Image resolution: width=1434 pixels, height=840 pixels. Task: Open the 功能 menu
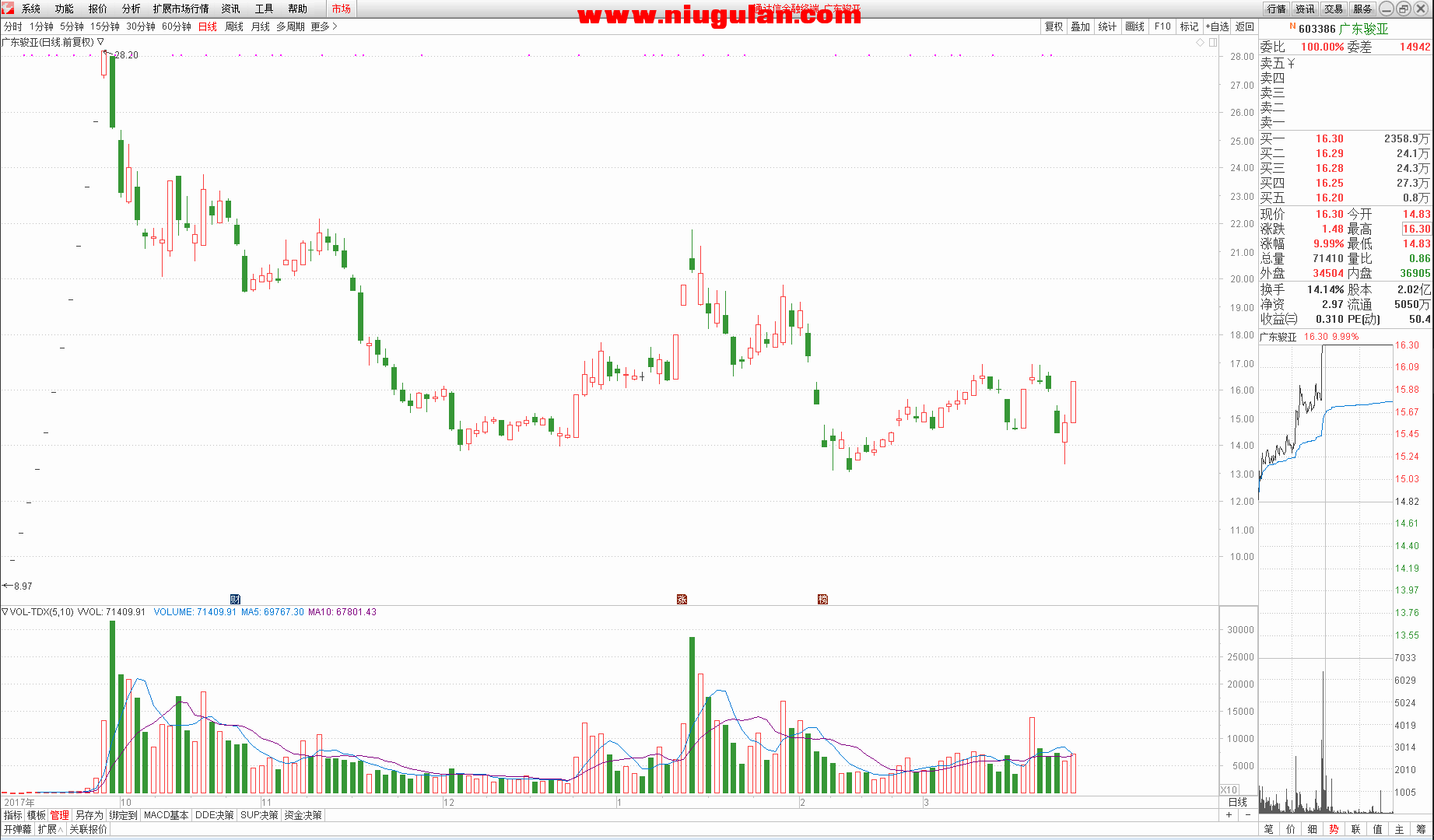[x=65, y=9]
